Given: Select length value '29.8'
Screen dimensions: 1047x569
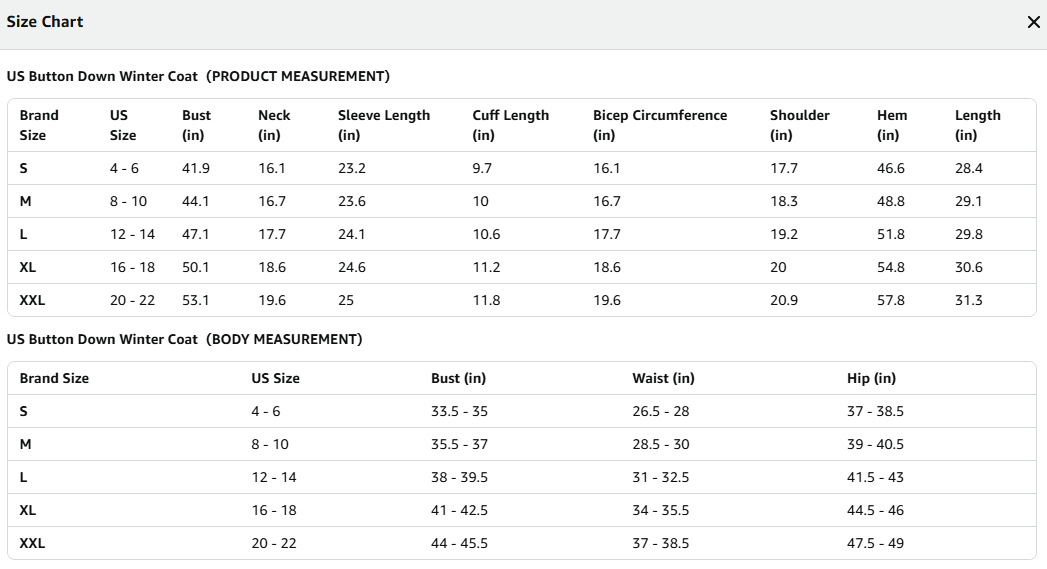Looking at the screenshot, I should [x=969, y=234].
